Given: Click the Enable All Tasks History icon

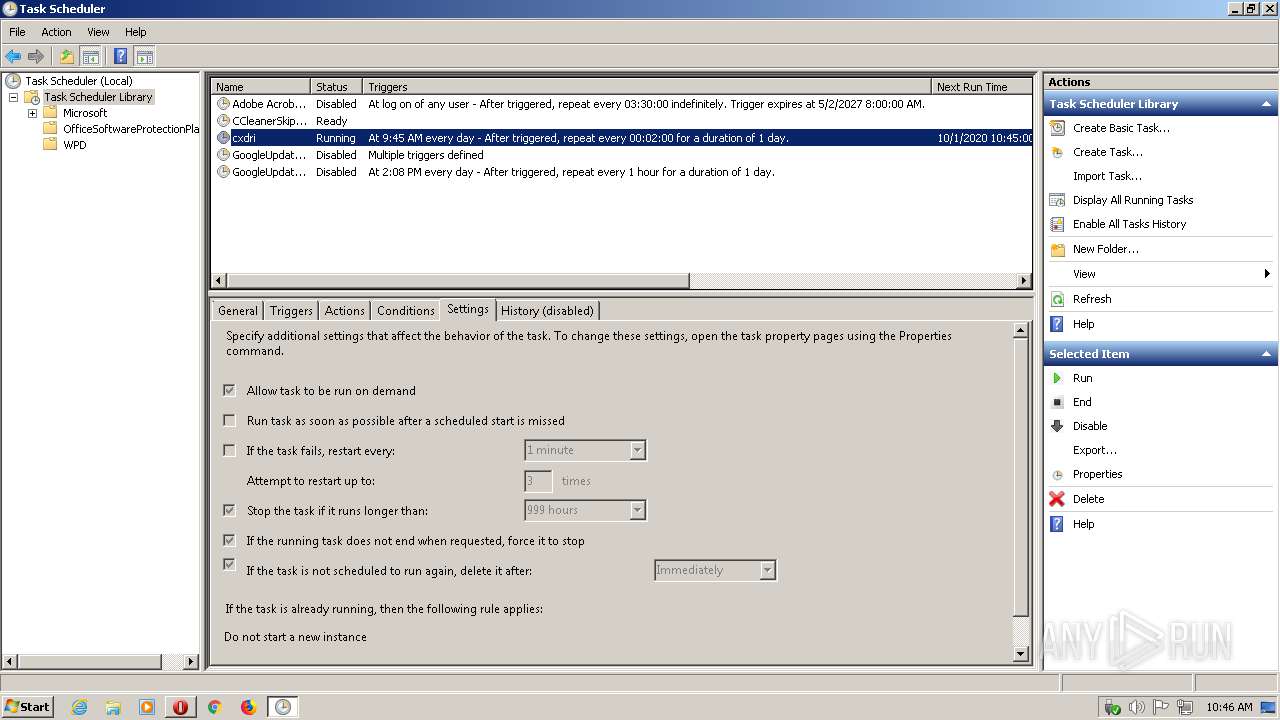Looking at the screenshot, I should point(1057,224).
